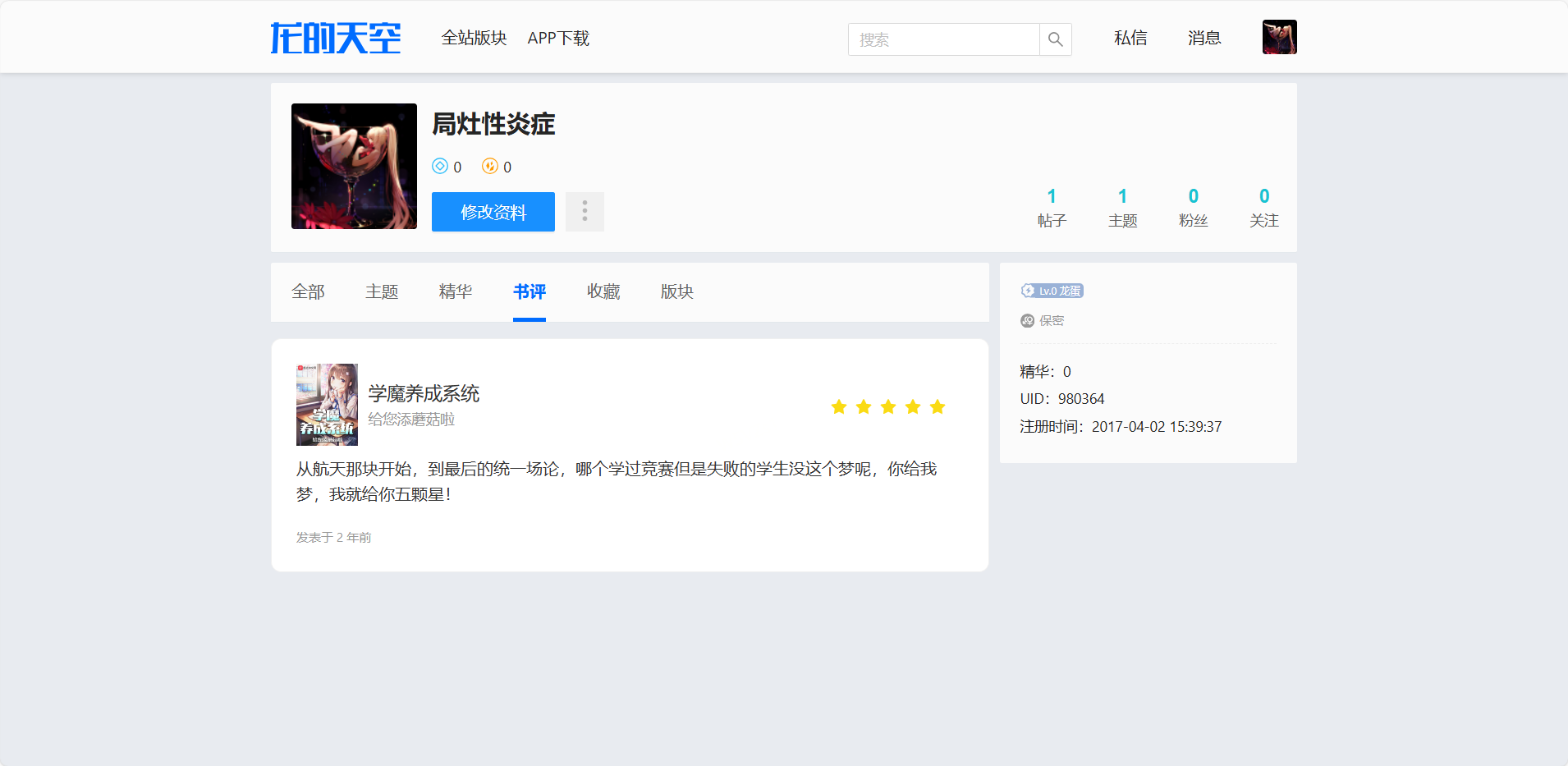The width and height of the screenshot is (1568, 766).
Task: Click the 龙的天空 site logo
Action: point(336,38)
